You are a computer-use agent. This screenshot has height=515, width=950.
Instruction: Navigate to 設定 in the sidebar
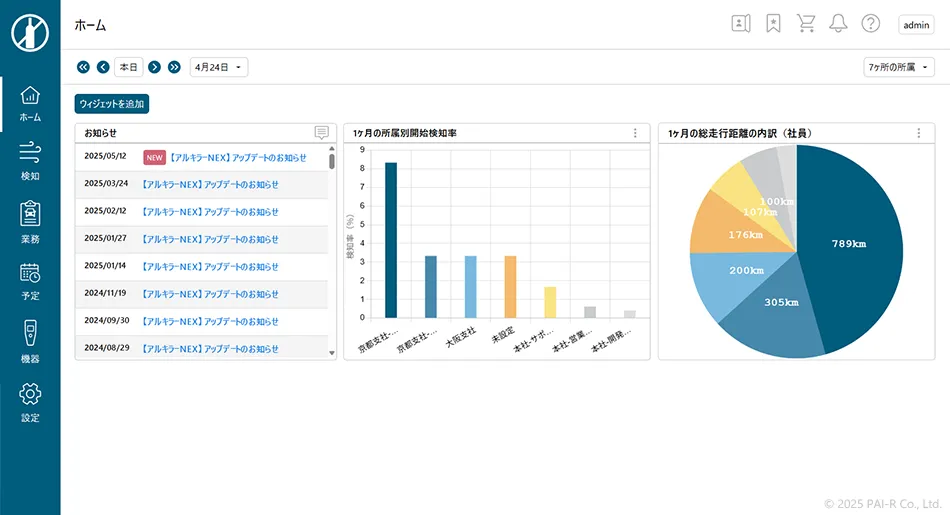click(30, 402)
